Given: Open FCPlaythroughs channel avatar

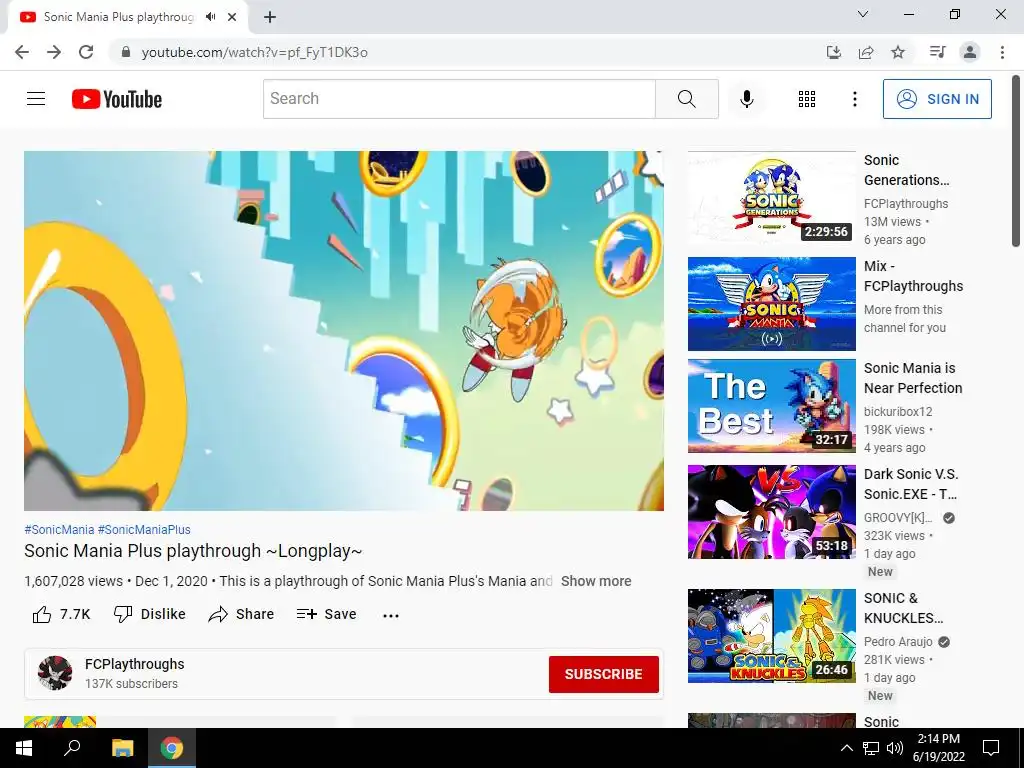Looking at the screenshot, I should 55,673.
